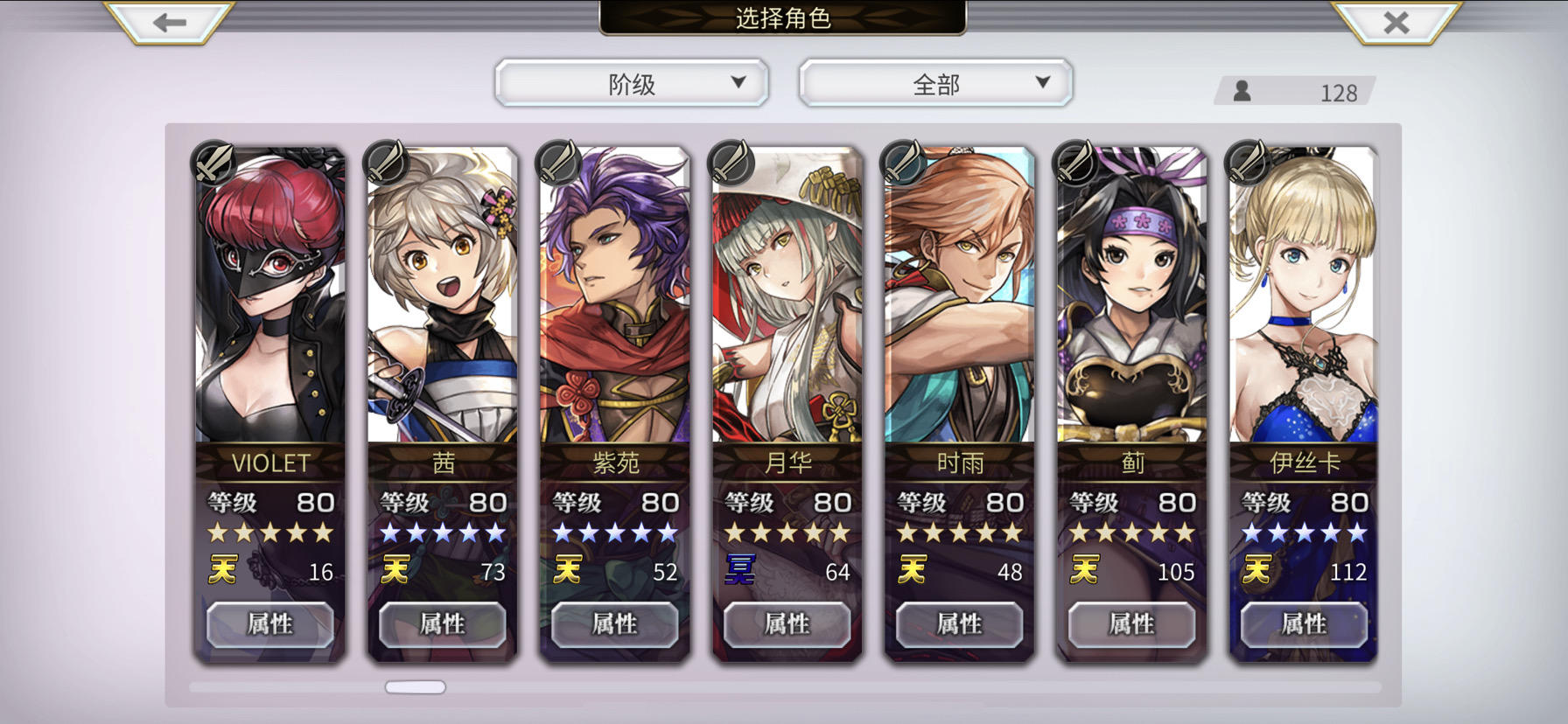This screenshot has height=724, width=1568.
Task: Expand the arrow beside 全部
Action: point(1042,82)
